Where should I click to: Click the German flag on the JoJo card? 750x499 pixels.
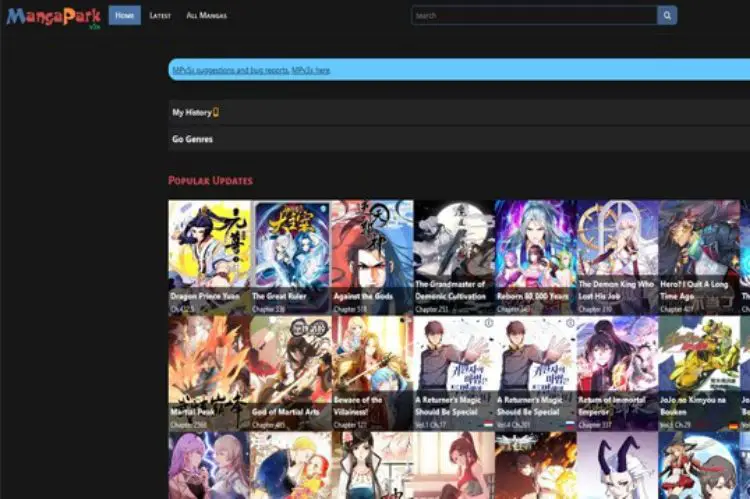pos(733,425)
